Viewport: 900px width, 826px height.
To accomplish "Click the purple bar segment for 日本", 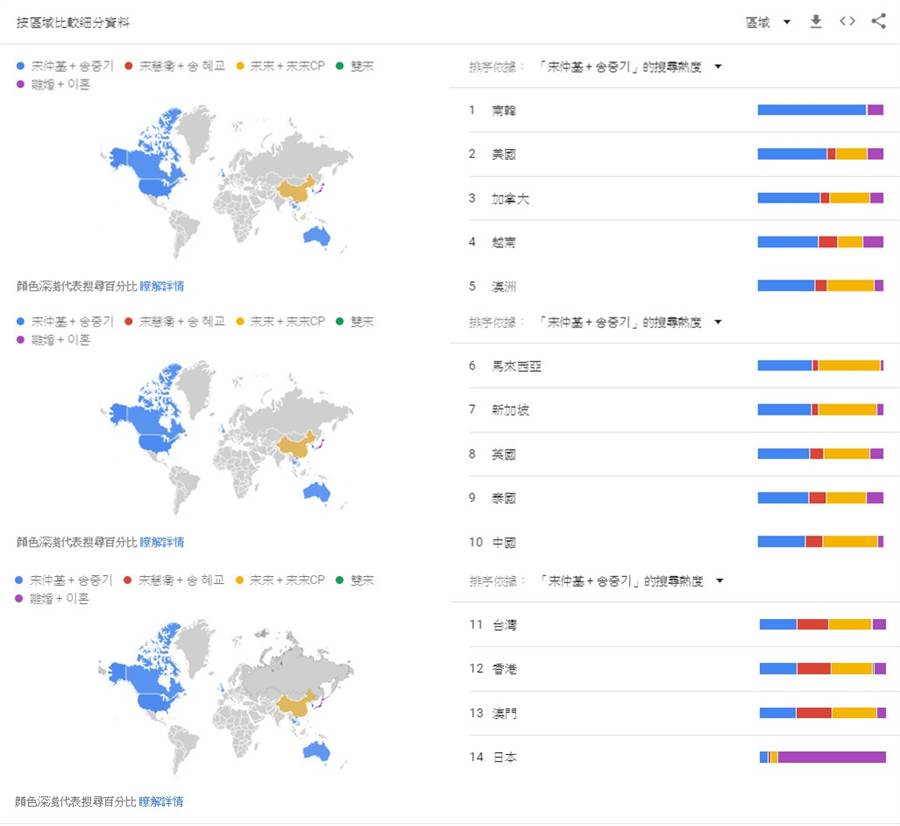I will (832, 757).
